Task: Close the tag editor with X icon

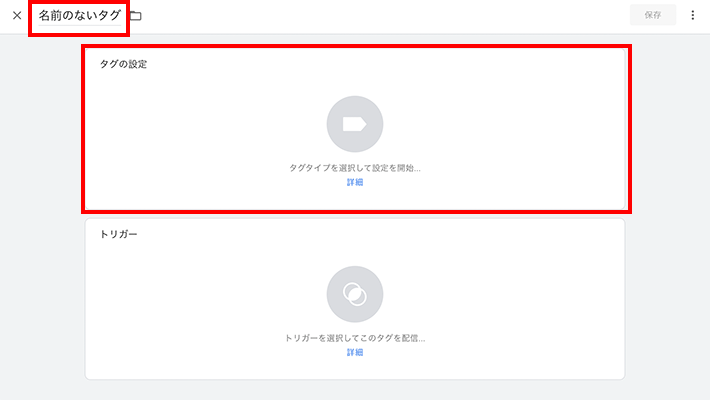Action: pos(17,15)
